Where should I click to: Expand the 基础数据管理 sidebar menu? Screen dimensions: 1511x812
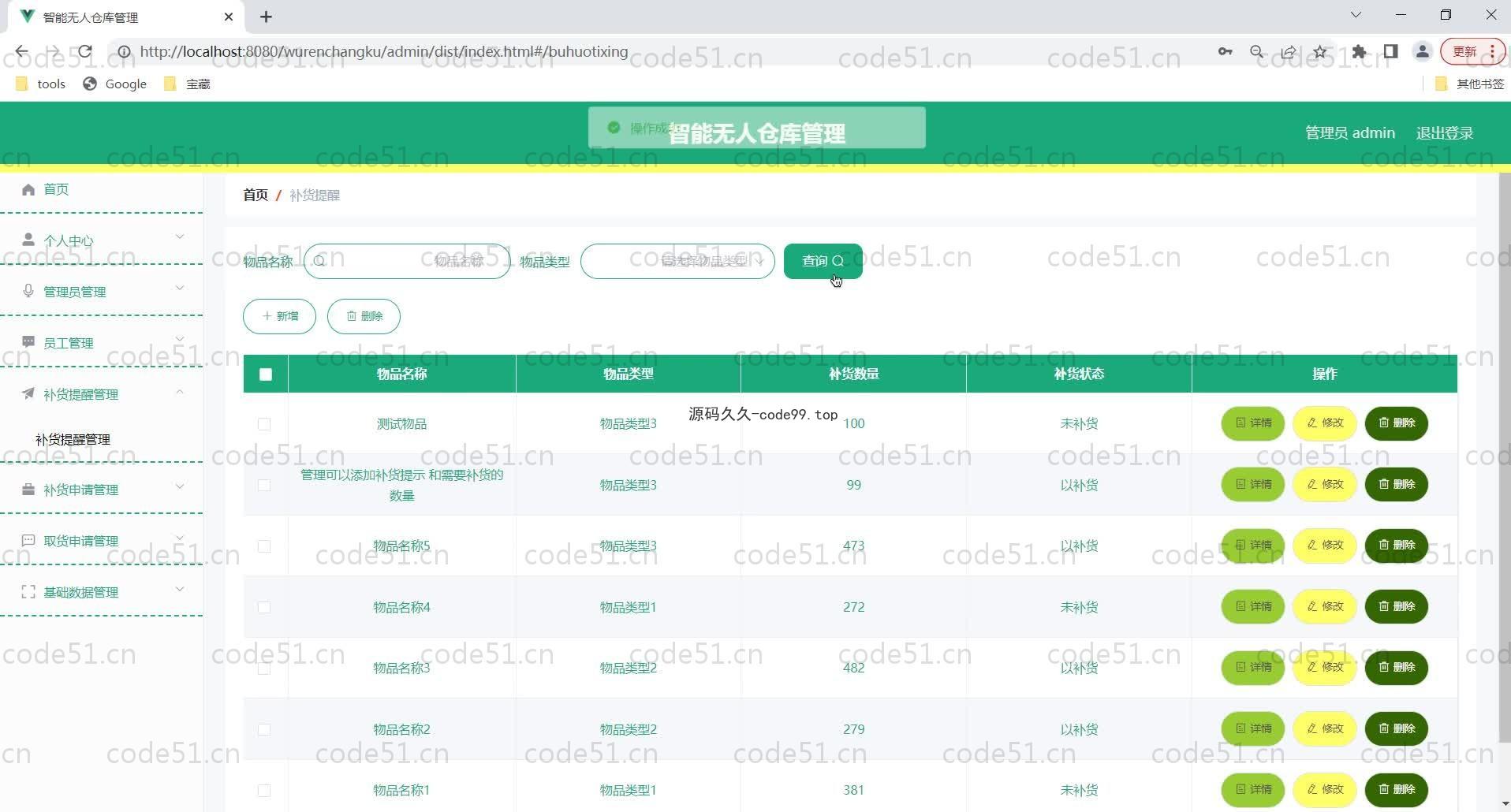pos(103,592)
